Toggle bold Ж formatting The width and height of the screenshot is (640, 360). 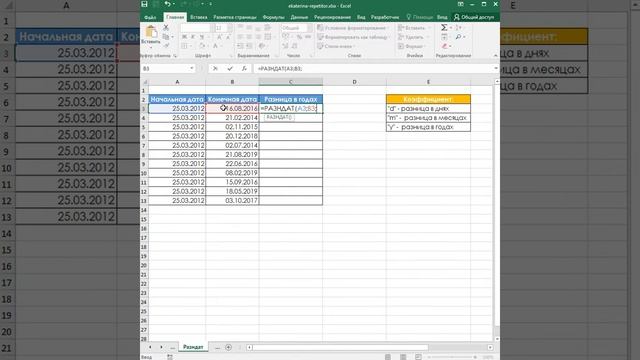[x=184, y=37]
